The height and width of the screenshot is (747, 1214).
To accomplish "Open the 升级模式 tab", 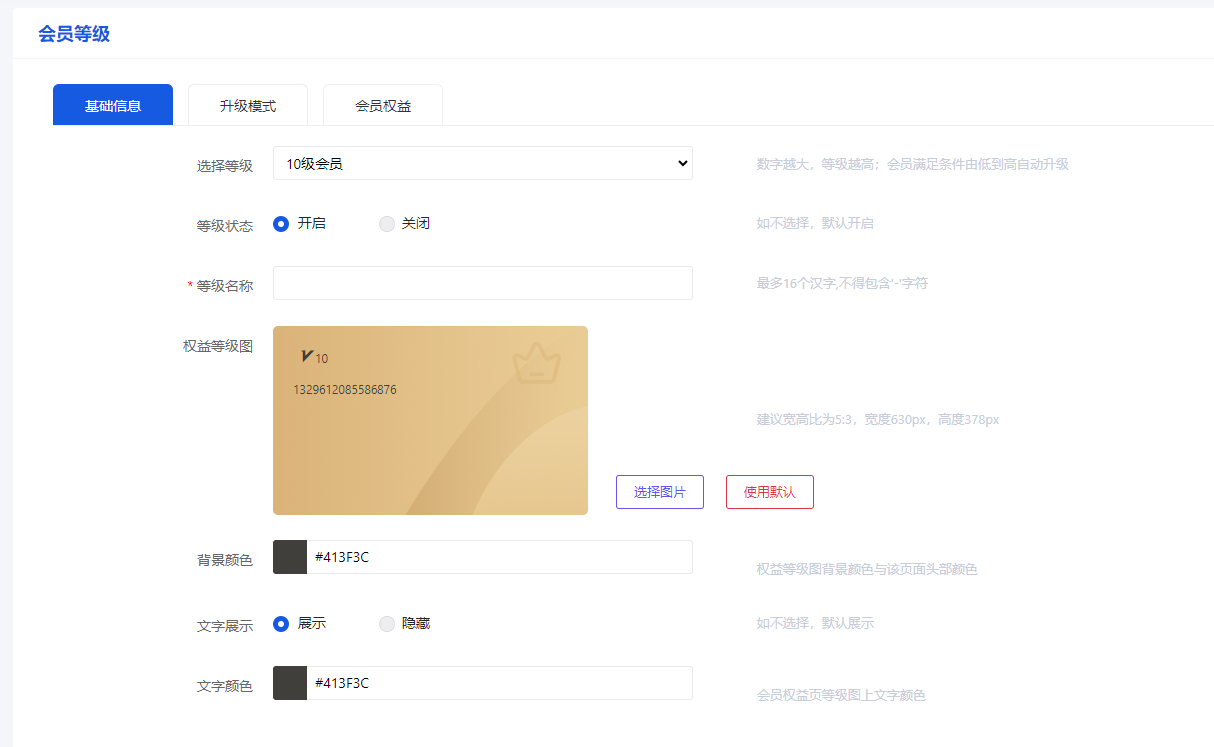I will (x=248, y=105).
